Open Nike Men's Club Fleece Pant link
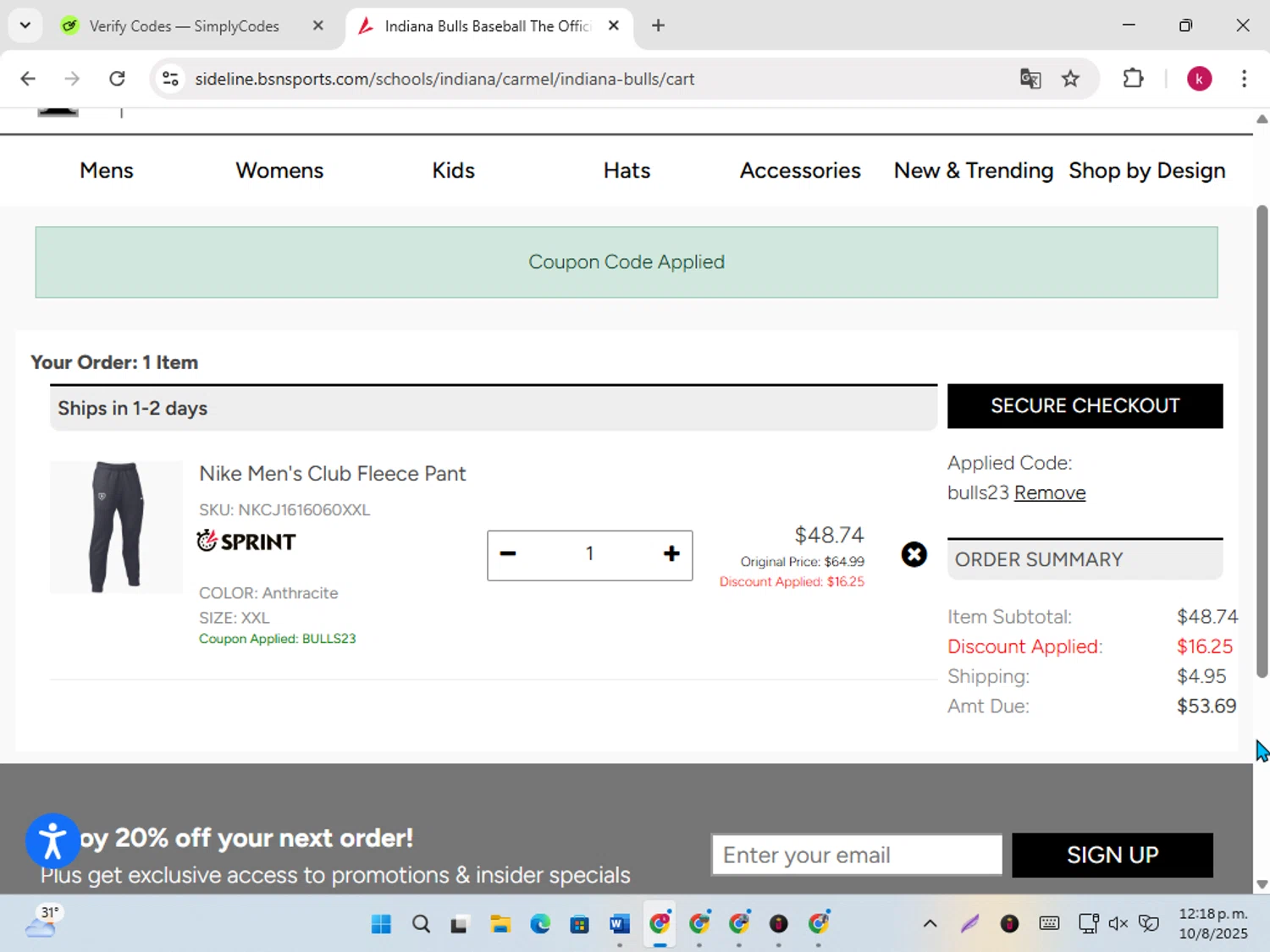 click(333, 473)
